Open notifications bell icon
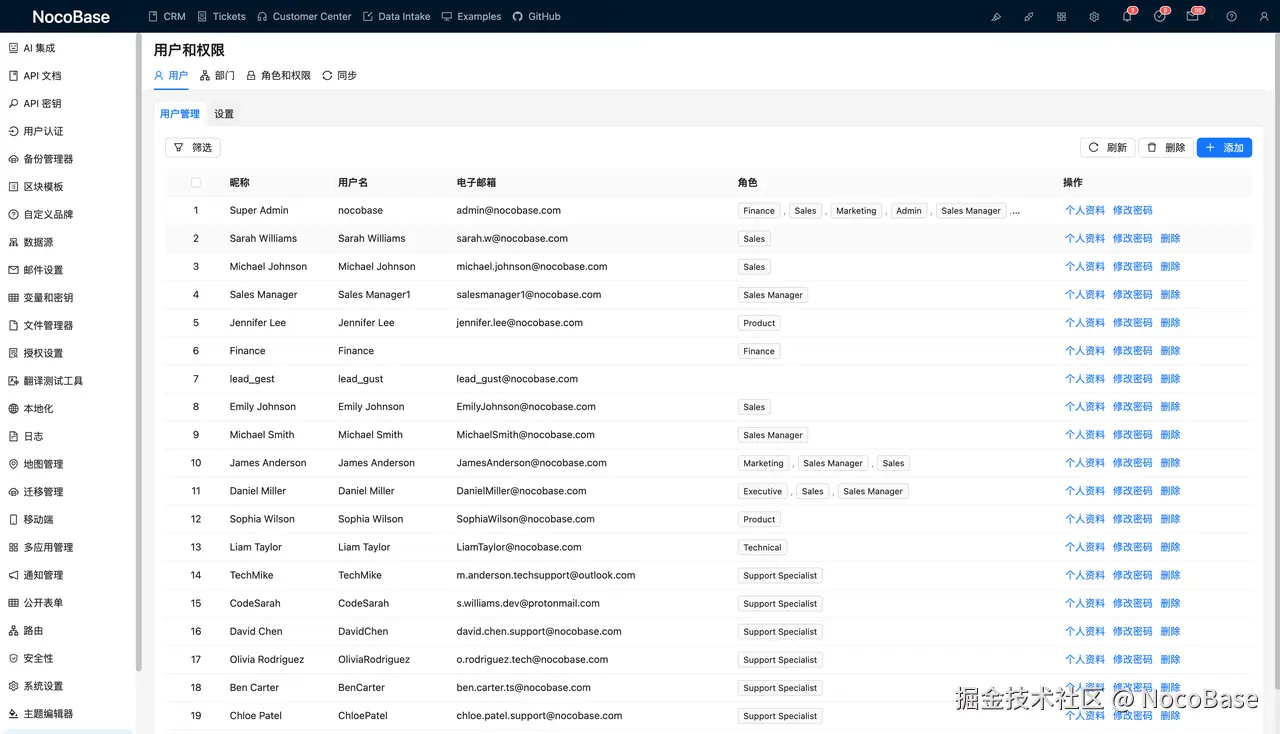This screenshot has width=1280, height=734. coord(1127,17)
